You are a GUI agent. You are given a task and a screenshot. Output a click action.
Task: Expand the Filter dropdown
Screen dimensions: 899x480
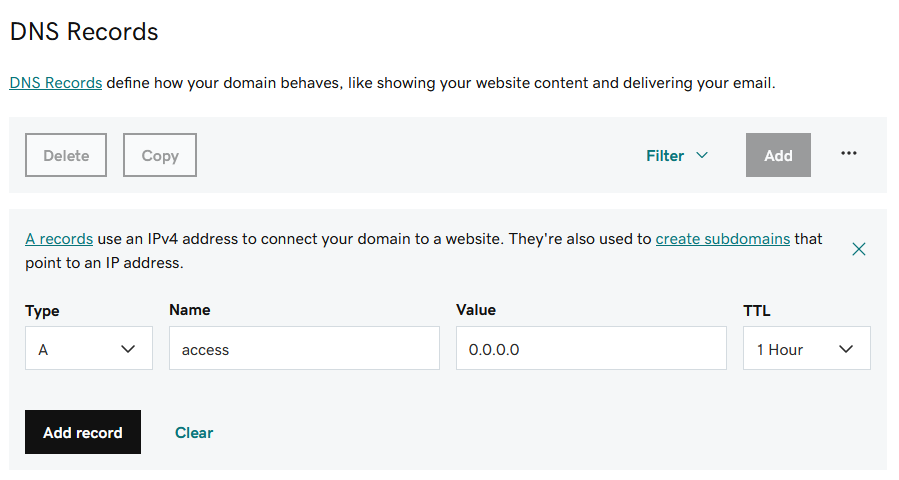click(677, 155)
